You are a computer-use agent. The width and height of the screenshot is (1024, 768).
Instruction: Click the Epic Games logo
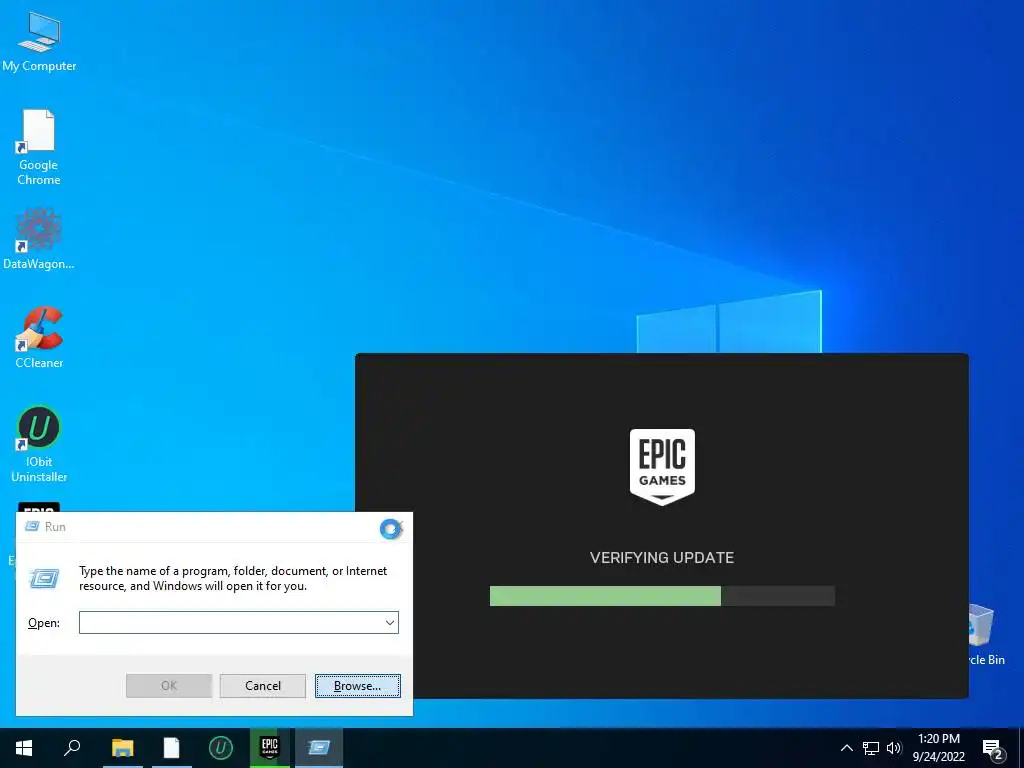pyautogui.click(x=662, y=467)
